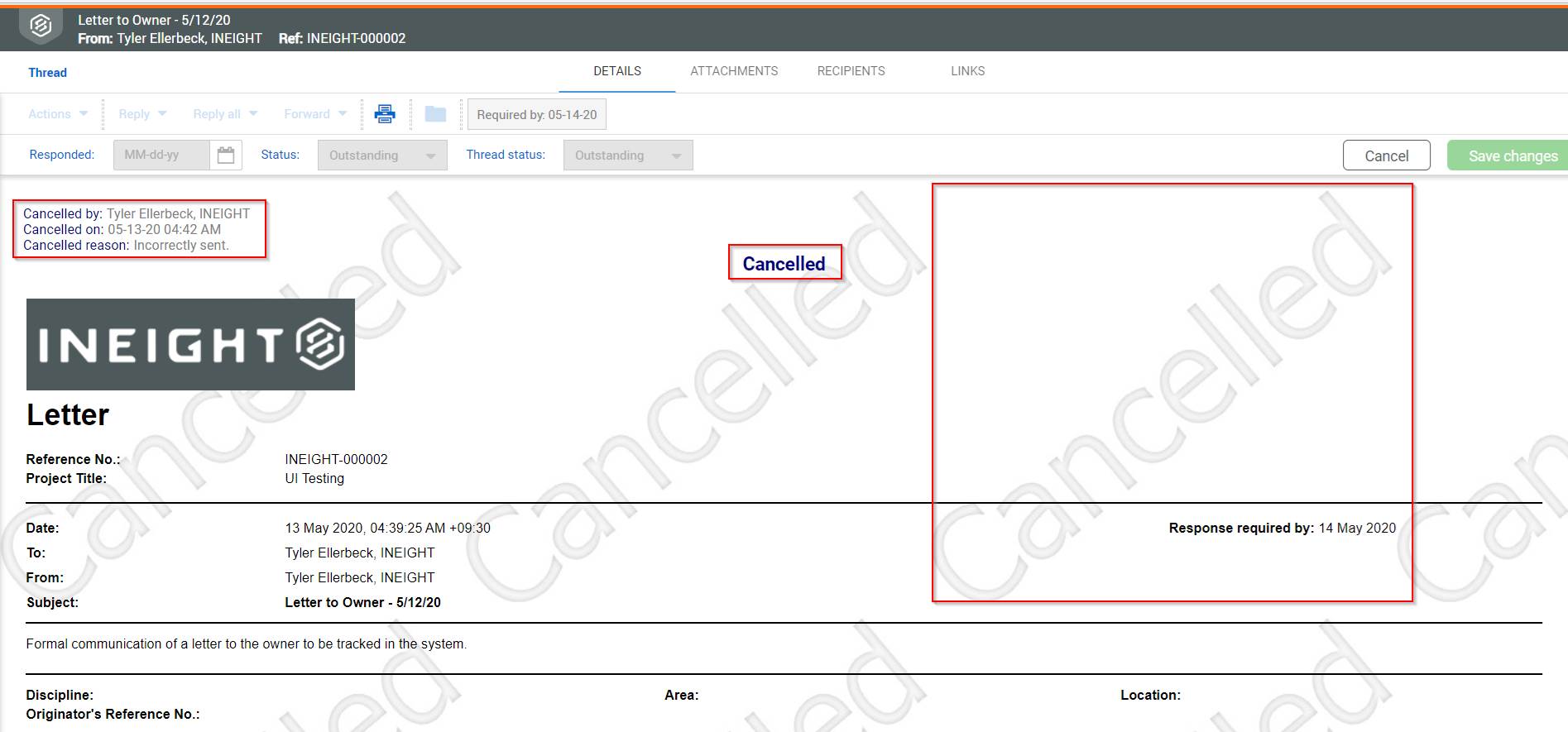Open the Thread status dropdown
The image size is (1568, 732).
coord(628,155)
